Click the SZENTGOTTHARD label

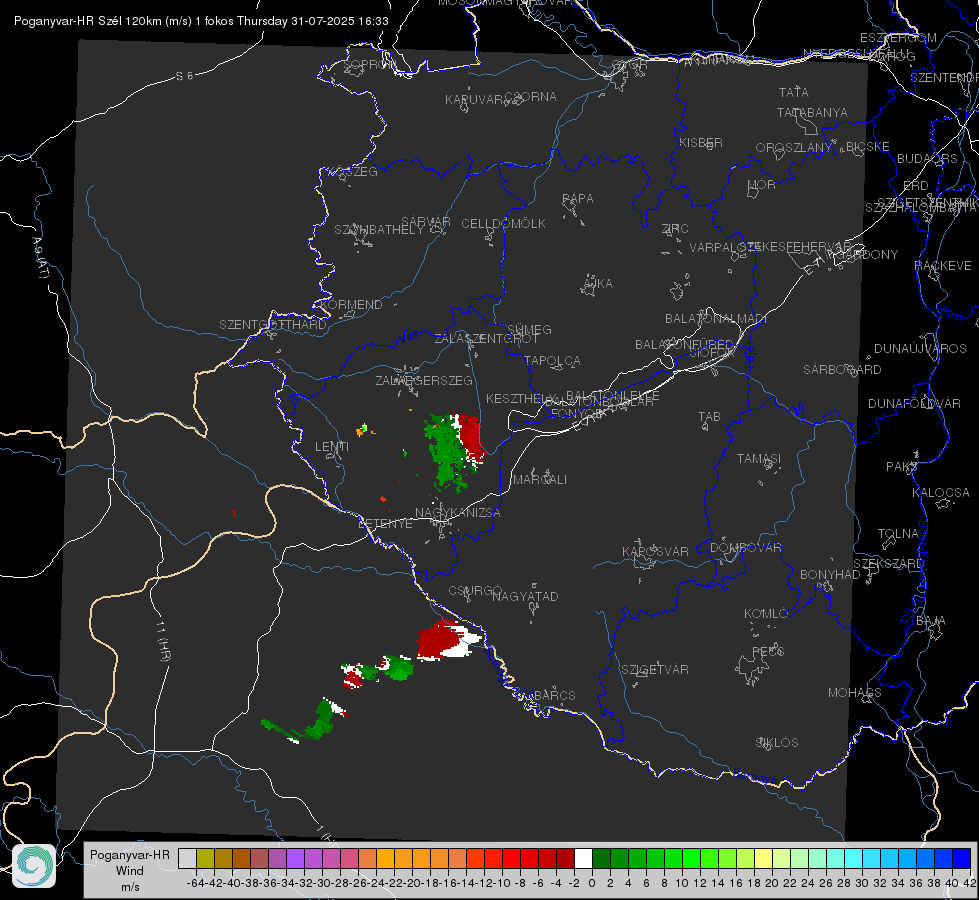273,325
